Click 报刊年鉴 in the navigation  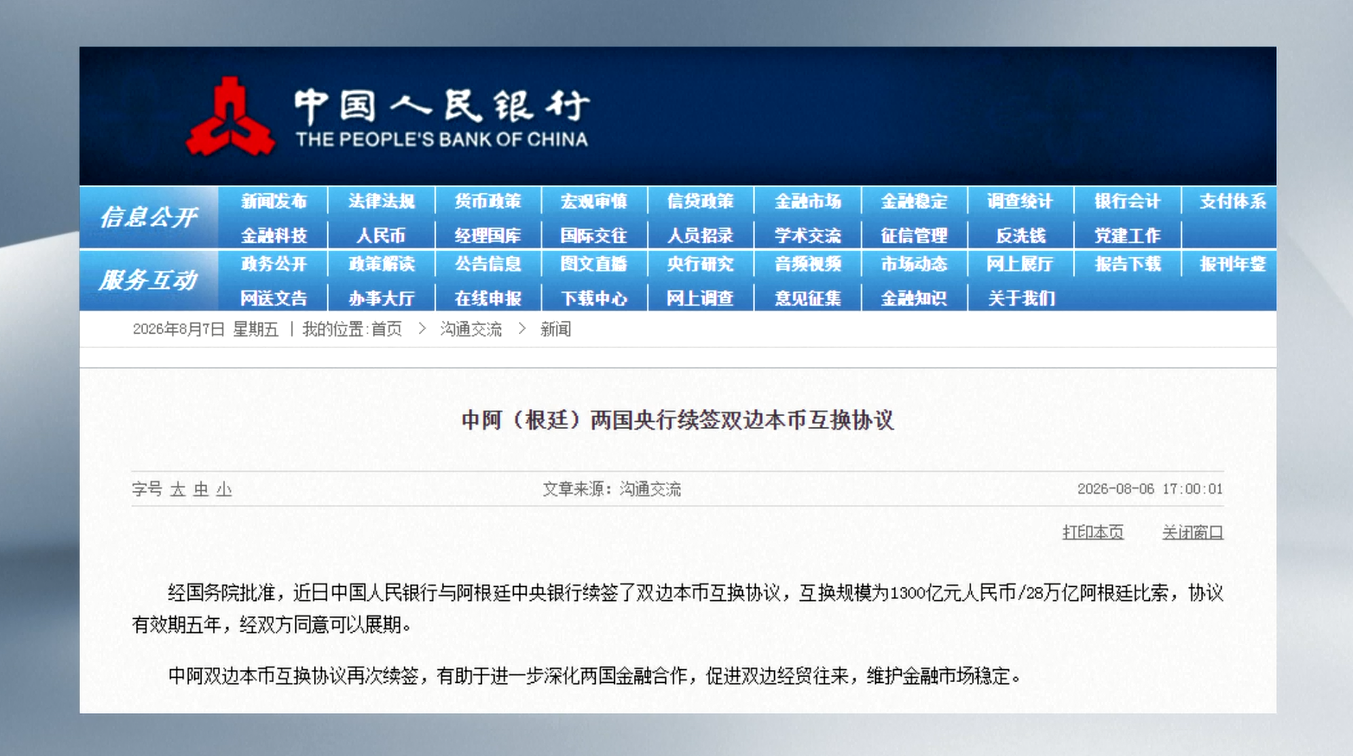pos(1233,264)
